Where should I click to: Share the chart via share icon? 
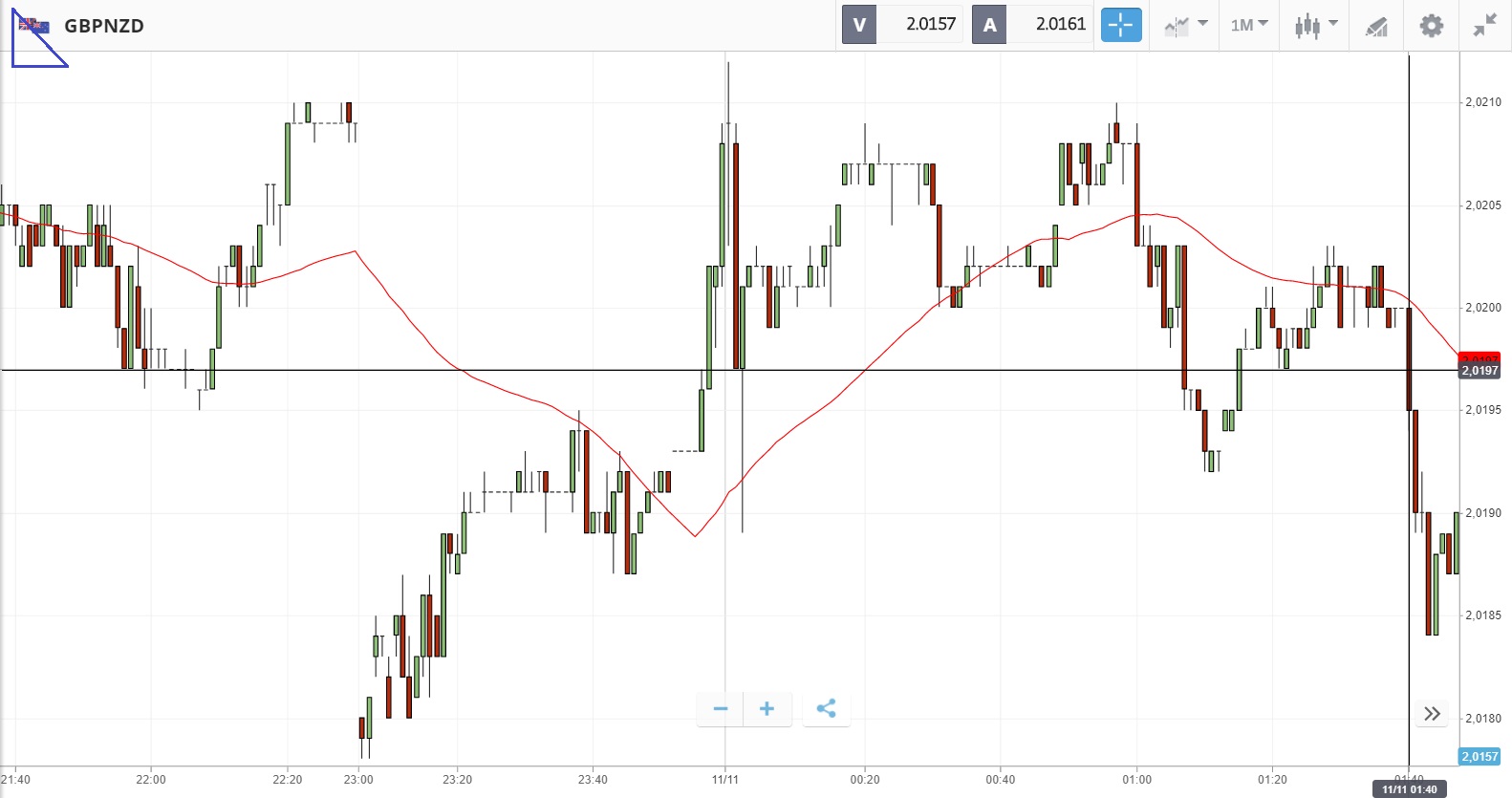(x=827, y=708)
